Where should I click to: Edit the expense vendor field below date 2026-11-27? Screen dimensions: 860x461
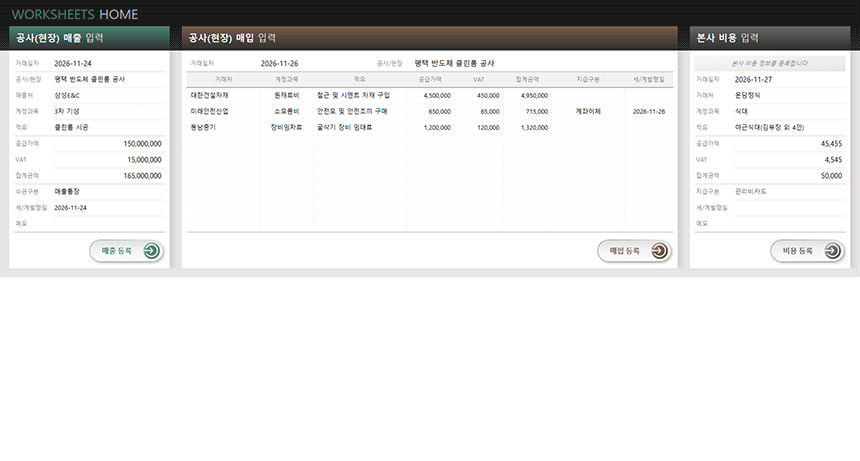[x=789, y=95]
